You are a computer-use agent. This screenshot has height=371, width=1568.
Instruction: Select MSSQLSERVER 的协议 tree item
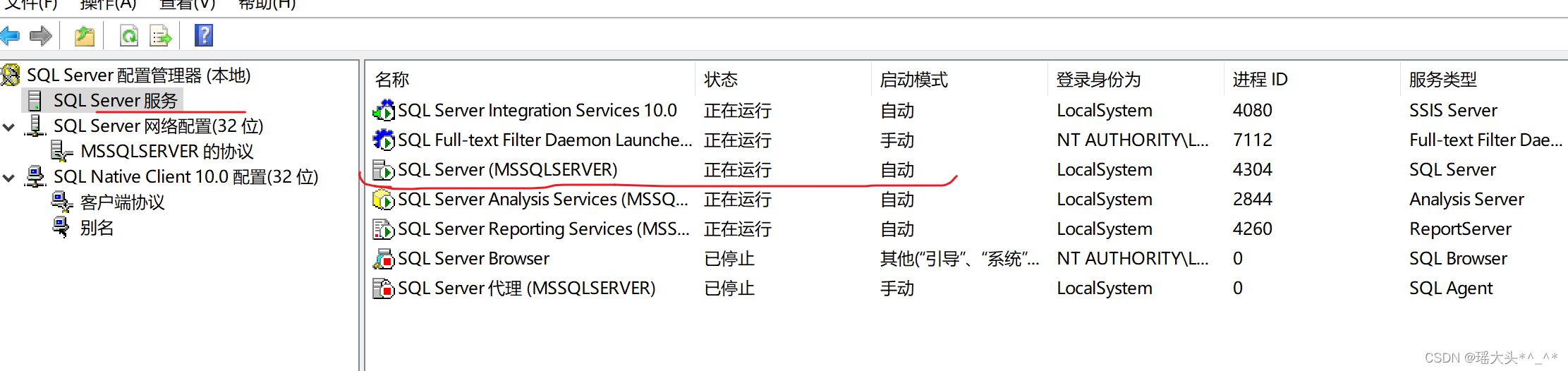pos(167,151)
